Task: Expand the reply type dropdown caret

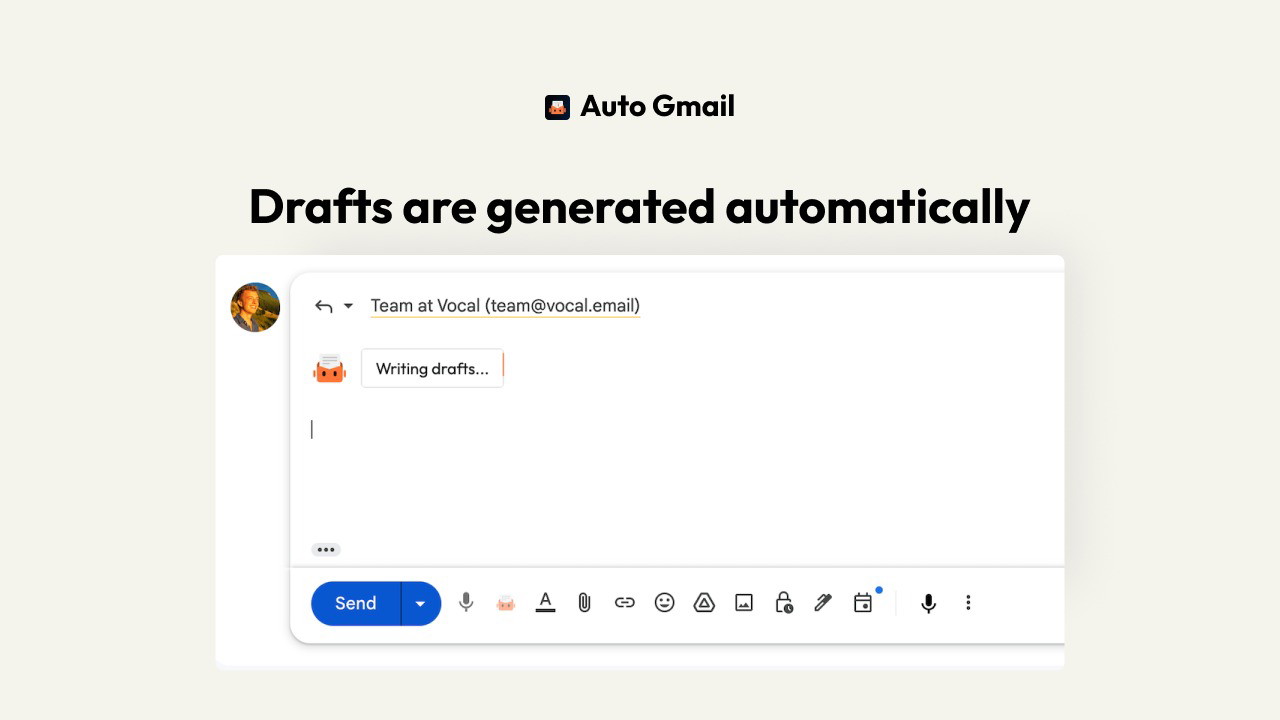Action: [x=348, y=306]
